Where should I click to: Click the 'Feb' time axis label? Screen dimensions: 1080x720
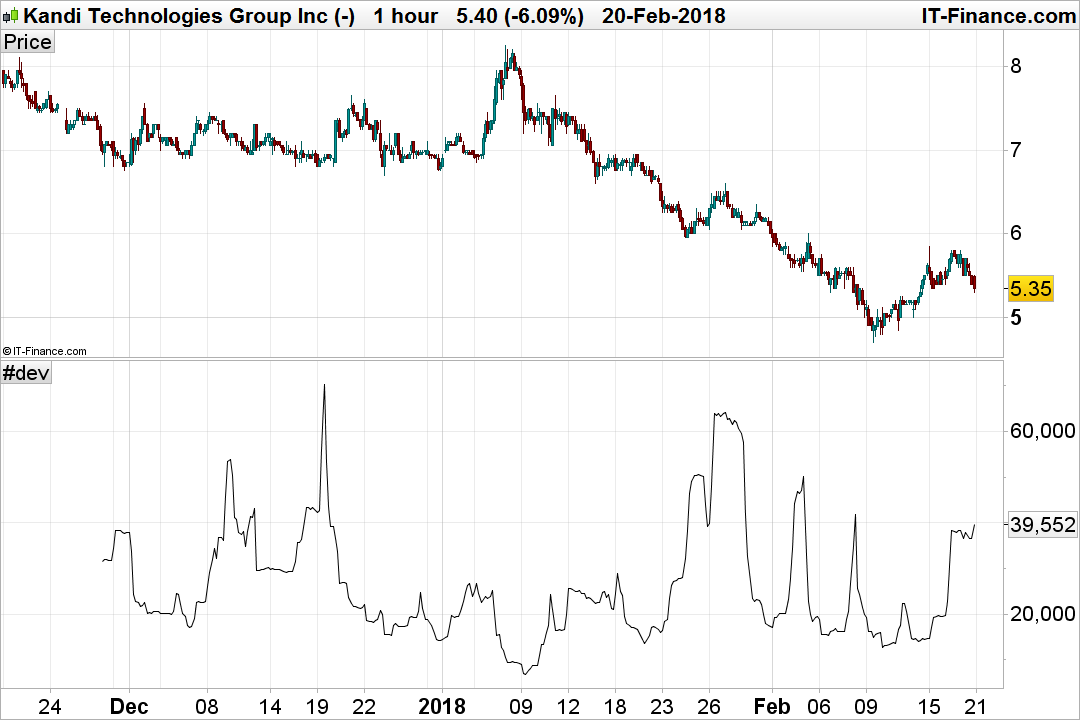pos(772,706)
